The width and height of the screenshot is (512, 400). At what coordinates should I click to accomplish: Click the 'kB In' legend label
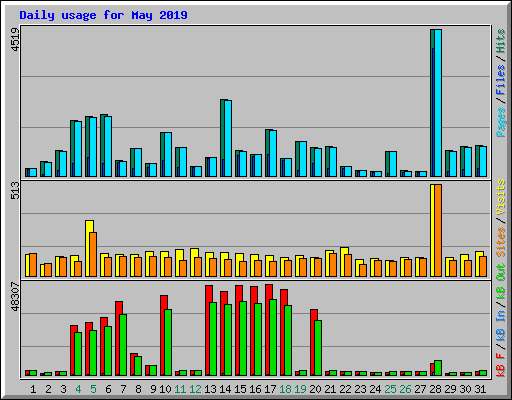[x=501, y=325]
